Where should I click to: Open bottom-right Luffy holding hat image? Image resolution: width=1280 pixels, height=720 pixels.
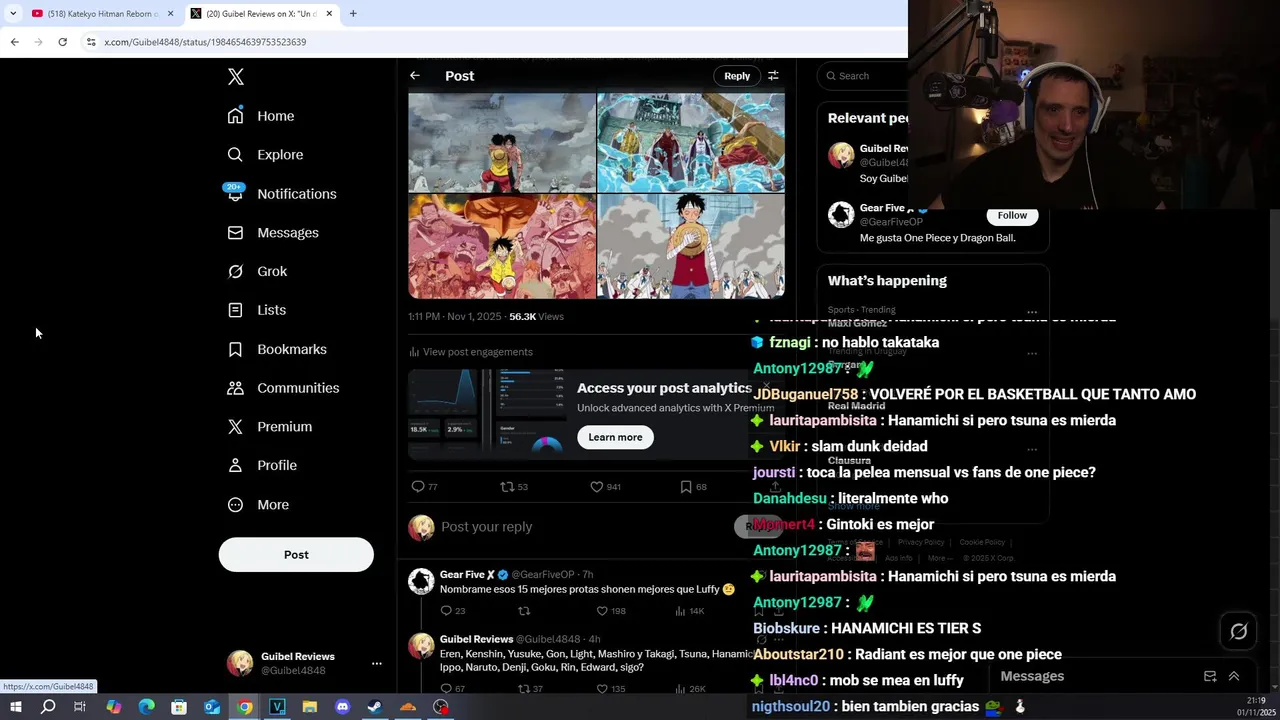[x=691, y=246]
